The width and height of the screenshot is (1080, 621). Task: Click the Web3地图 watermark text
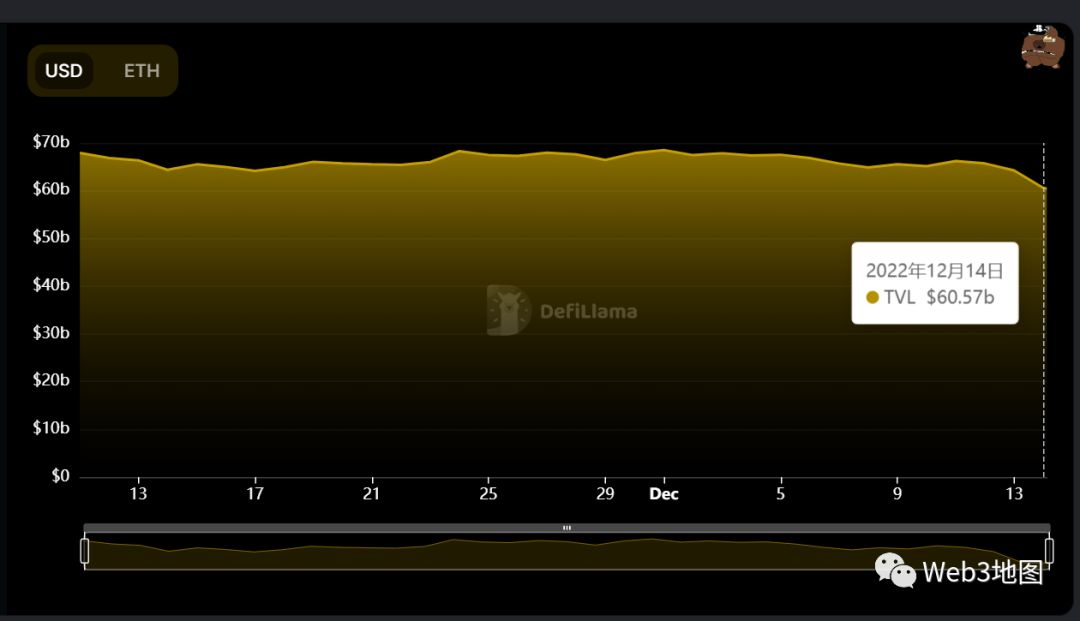coord(982,572)
